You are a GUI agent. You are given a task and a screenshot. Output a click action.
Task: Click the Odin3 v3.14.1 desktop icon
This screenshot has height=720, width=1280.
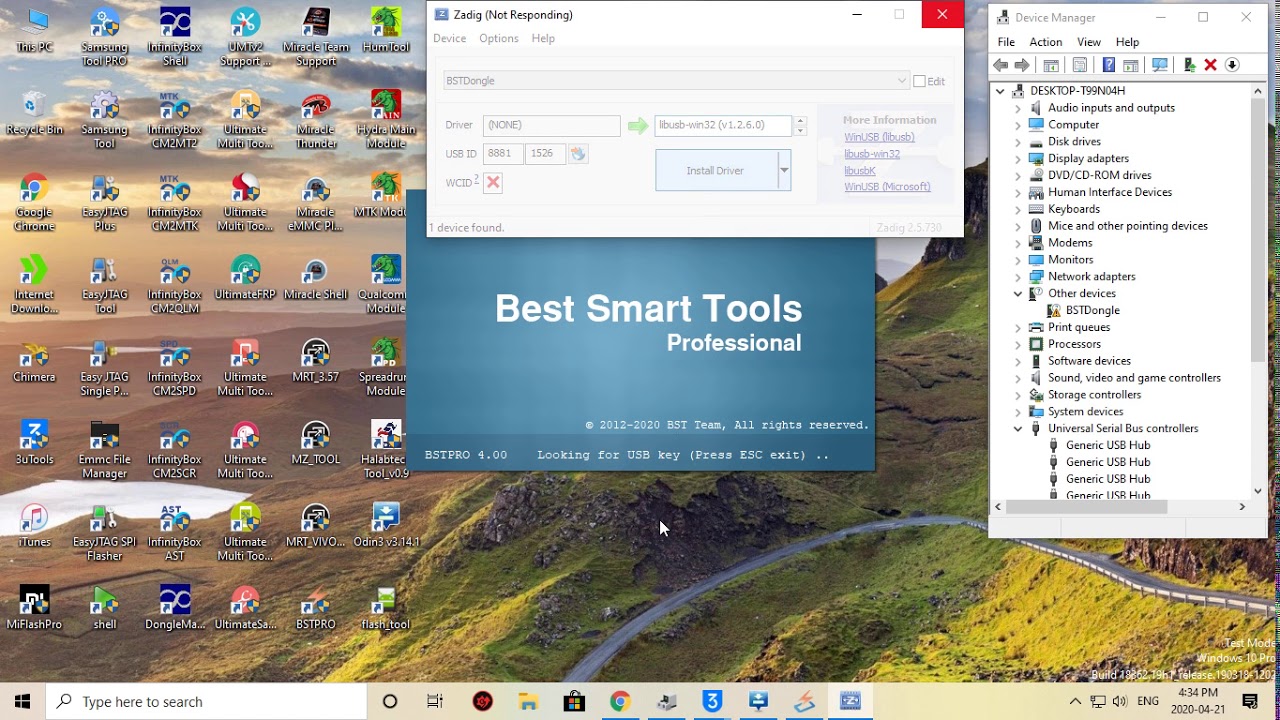click(386, 525)
